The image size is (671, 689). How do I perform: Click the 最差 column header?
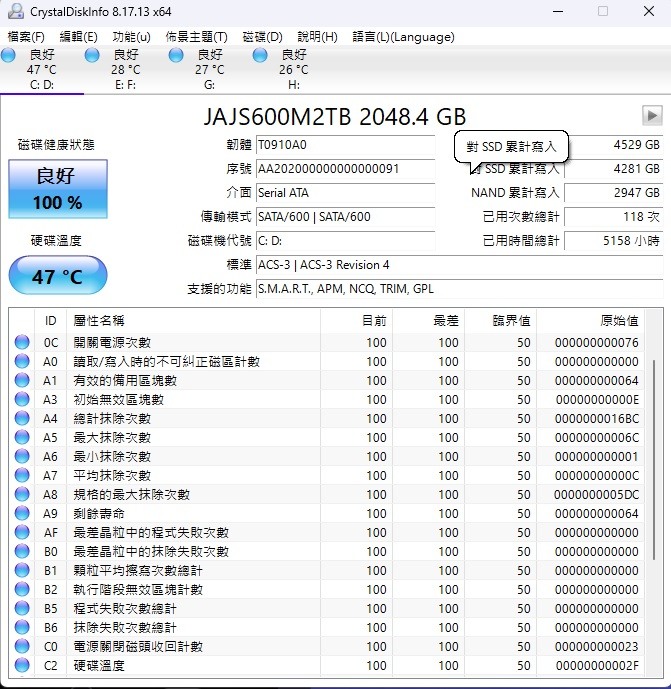tap(428, 320)
